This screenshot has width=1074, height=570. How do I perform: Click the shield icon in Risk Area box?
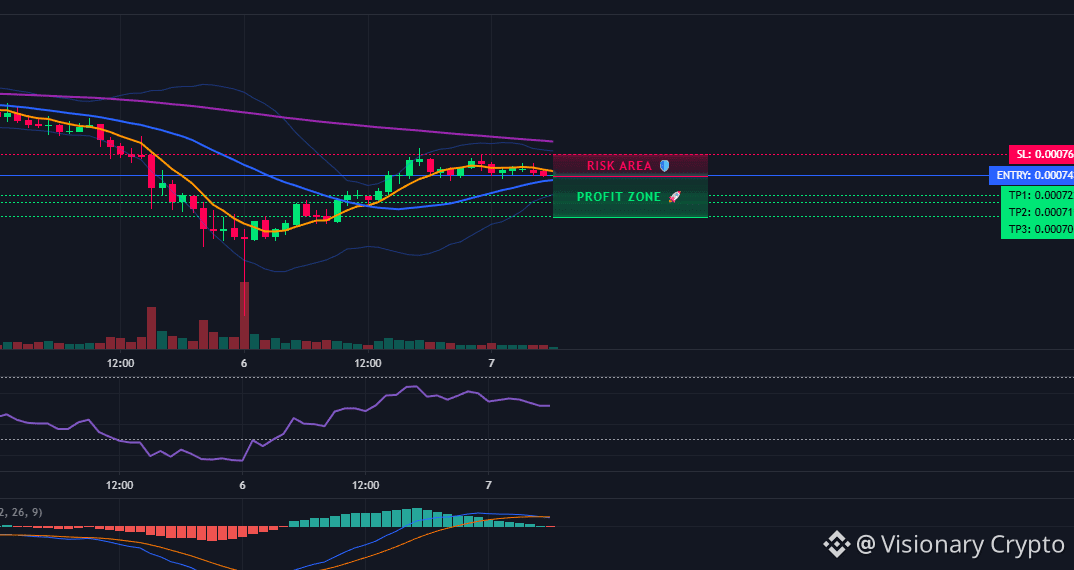tap(664, 166)
